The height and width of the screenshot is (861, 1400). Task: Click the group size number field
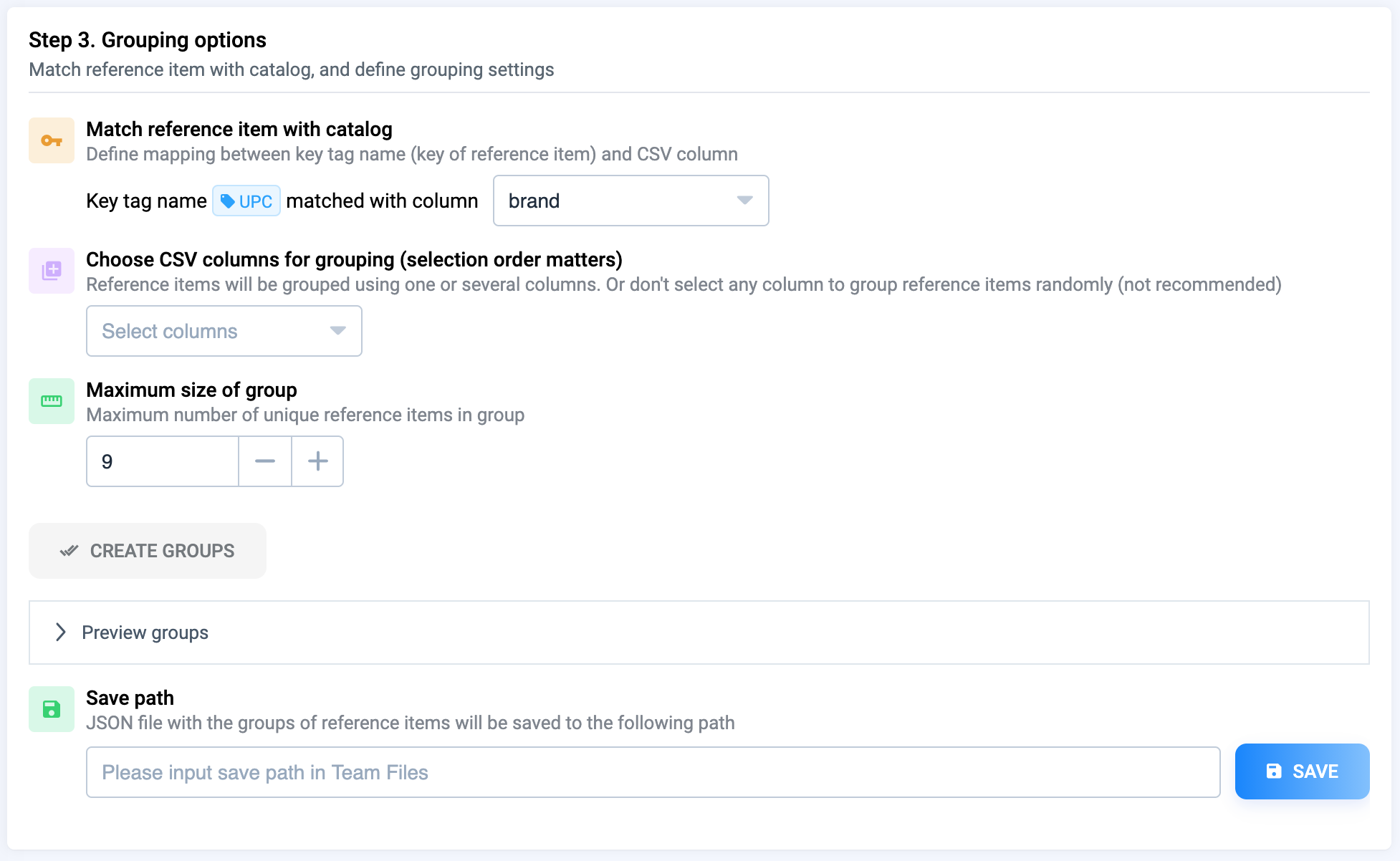[163, 461]
